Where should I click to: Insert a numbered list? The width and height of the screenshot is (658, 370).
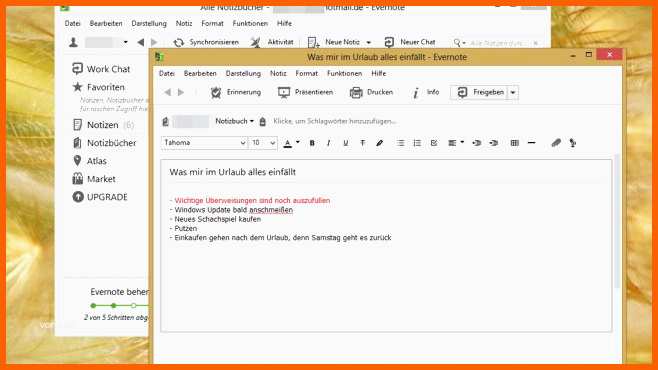[417, 143]
